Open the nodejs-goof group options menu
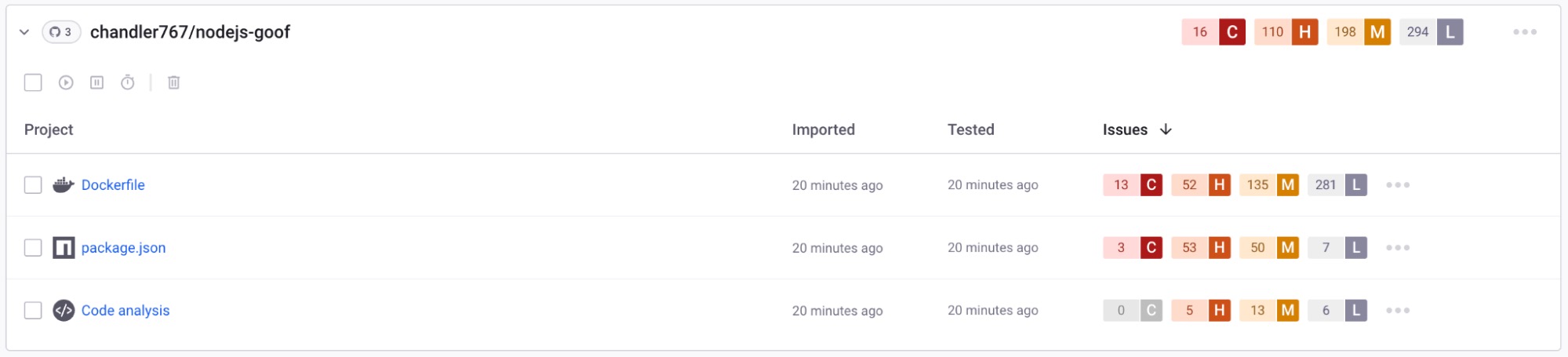Screen dimensions: 1568x357 click(x=1525, y=32)
